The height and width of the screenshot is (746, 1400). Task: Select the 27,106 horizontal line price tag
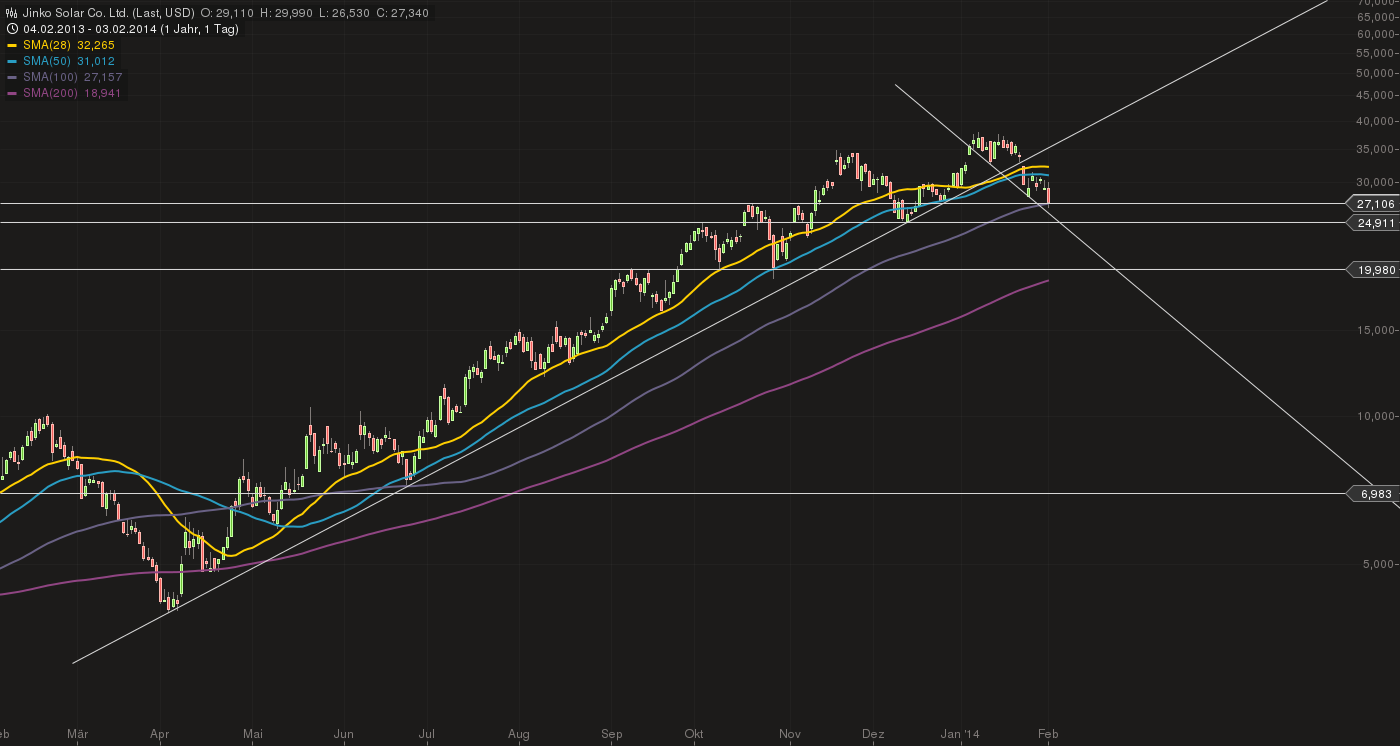[x=1373, y=203]
